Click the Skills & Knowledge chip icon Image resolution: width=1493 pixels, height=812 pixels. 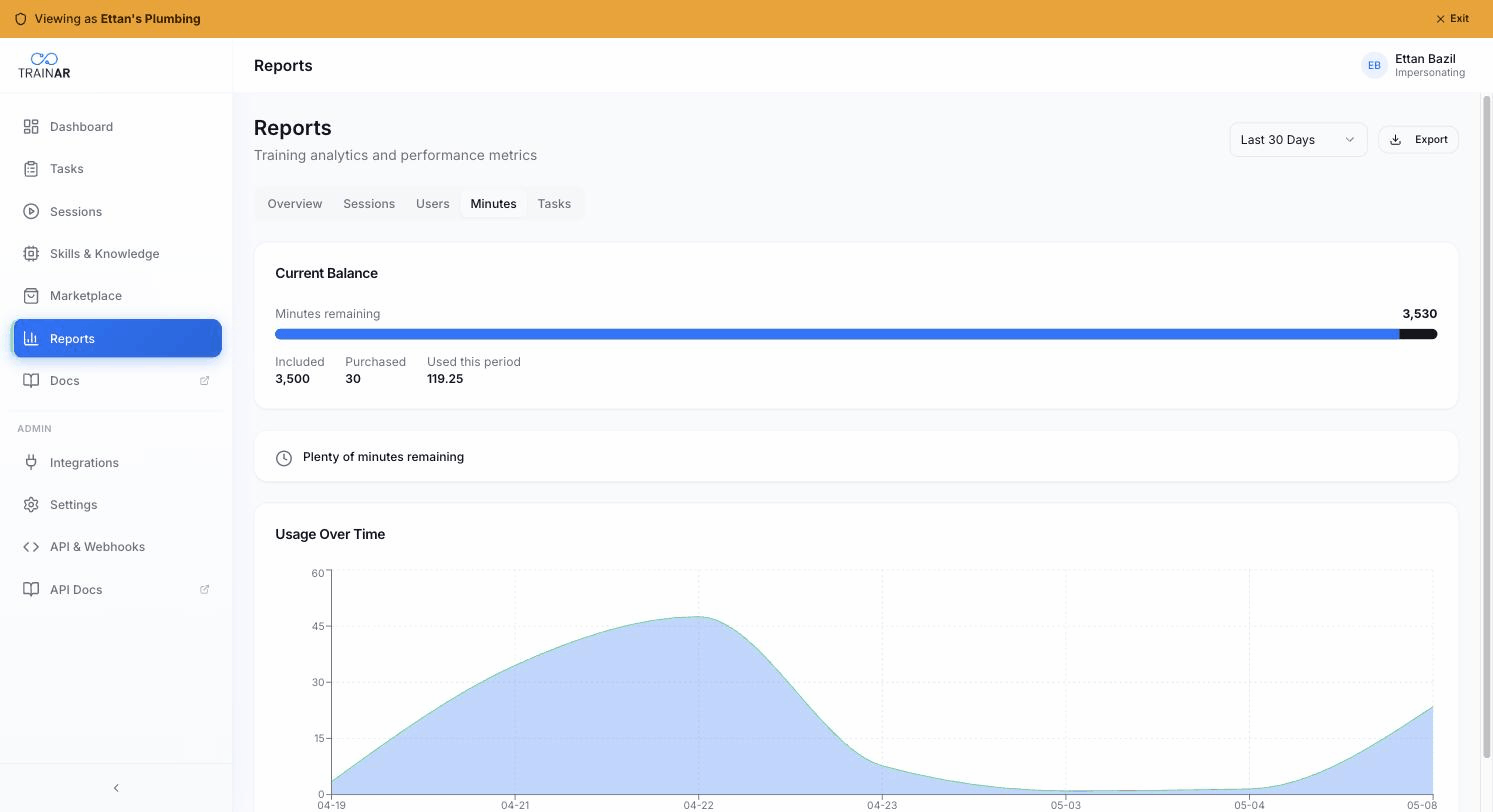(x=31, y=254)
